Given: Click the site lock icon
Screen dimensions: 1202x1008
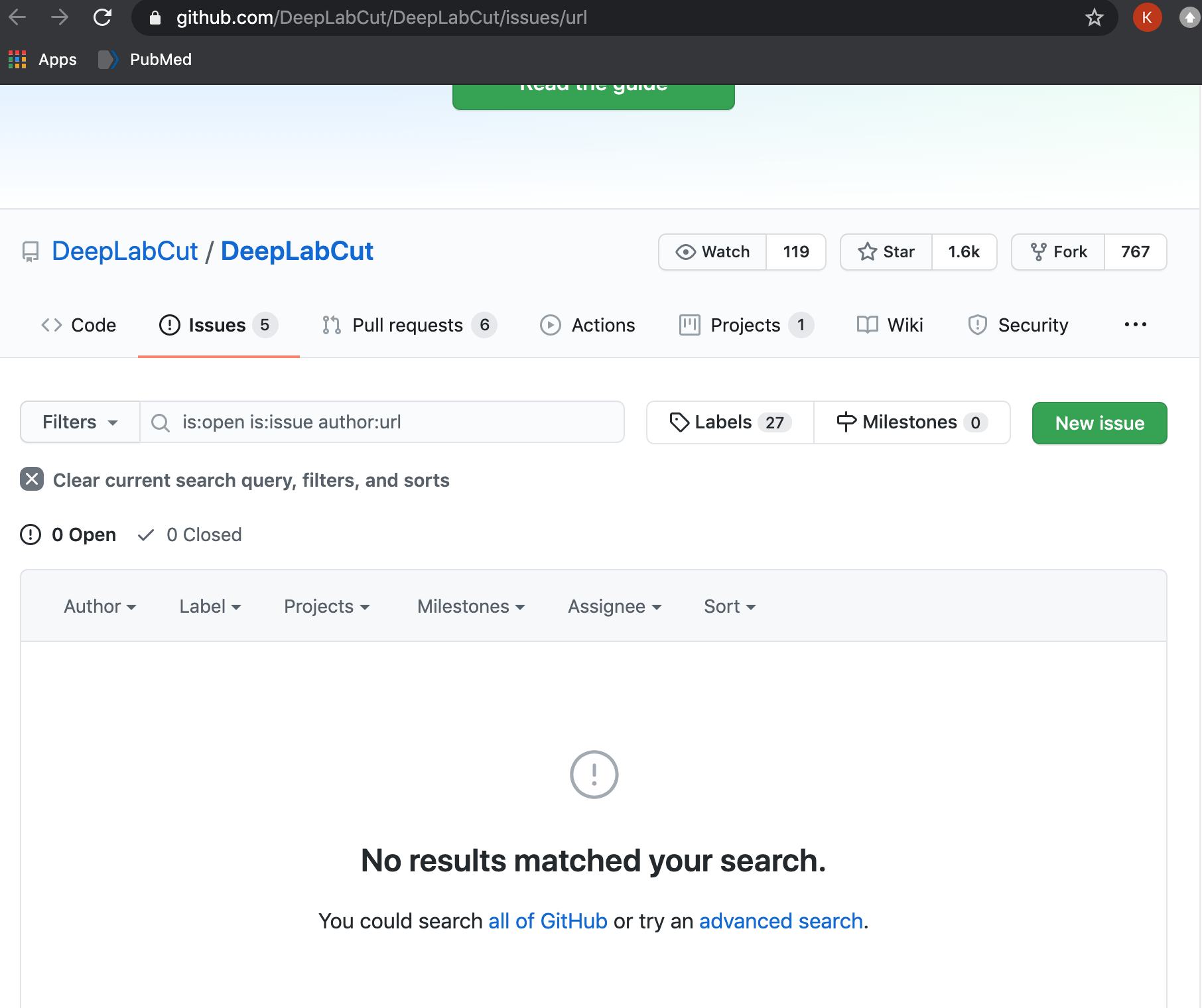Looking at the screenshot, I should pos(155,18).
